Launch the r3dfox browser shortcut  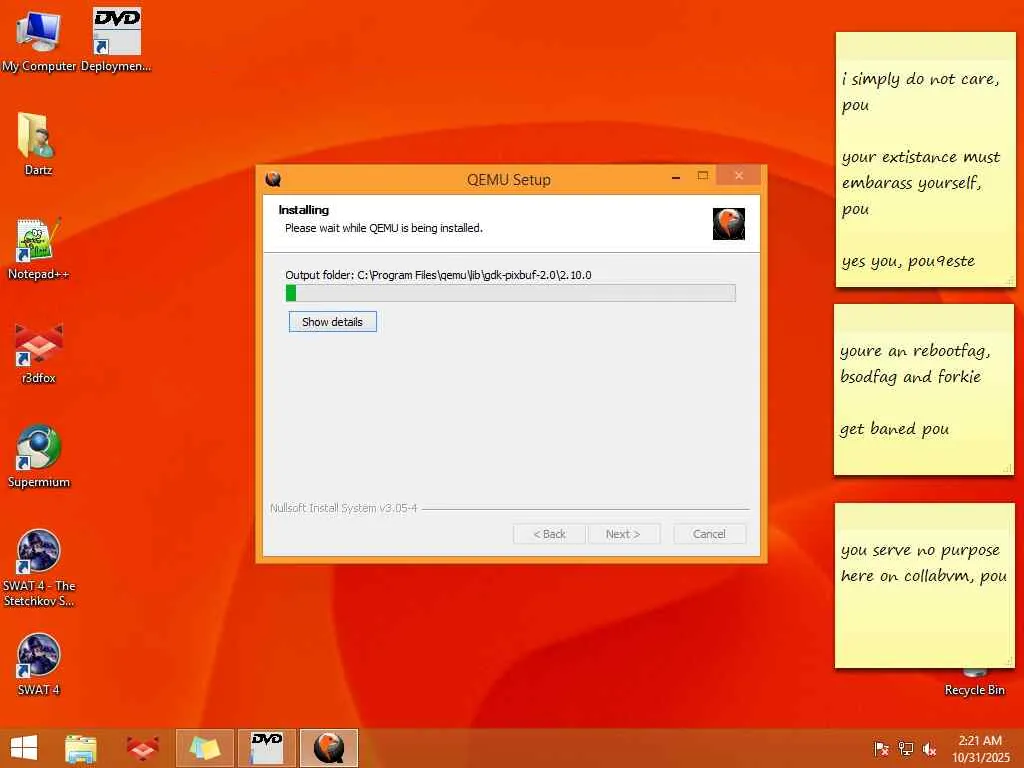pyautogui.click(x=38, y=353)
